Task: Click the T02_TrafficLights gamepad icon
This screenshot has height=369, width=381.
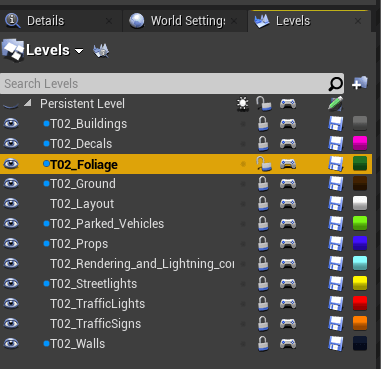Action: point(288,304)
